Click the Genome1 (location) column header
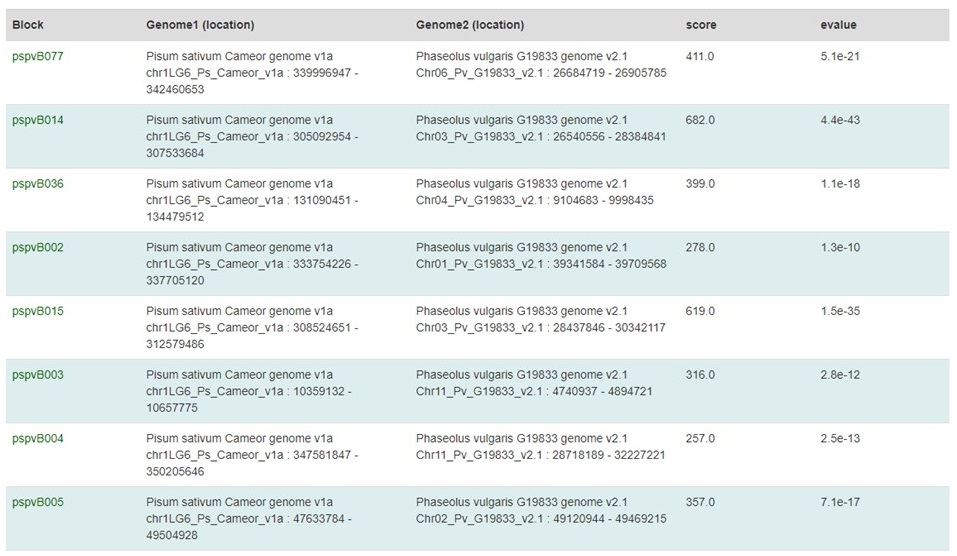 200,25
